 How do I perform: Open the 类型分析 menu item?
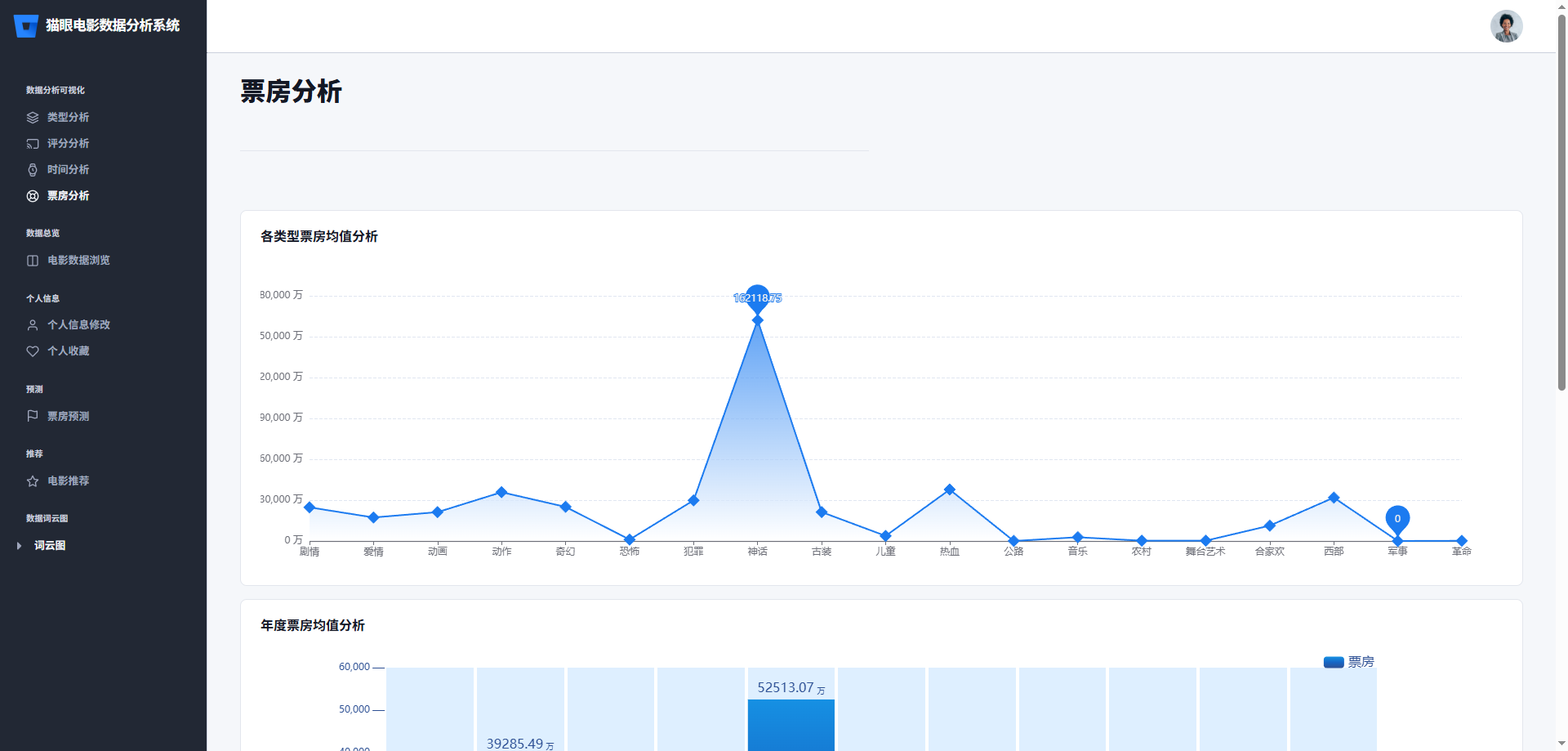click(68, 118)
